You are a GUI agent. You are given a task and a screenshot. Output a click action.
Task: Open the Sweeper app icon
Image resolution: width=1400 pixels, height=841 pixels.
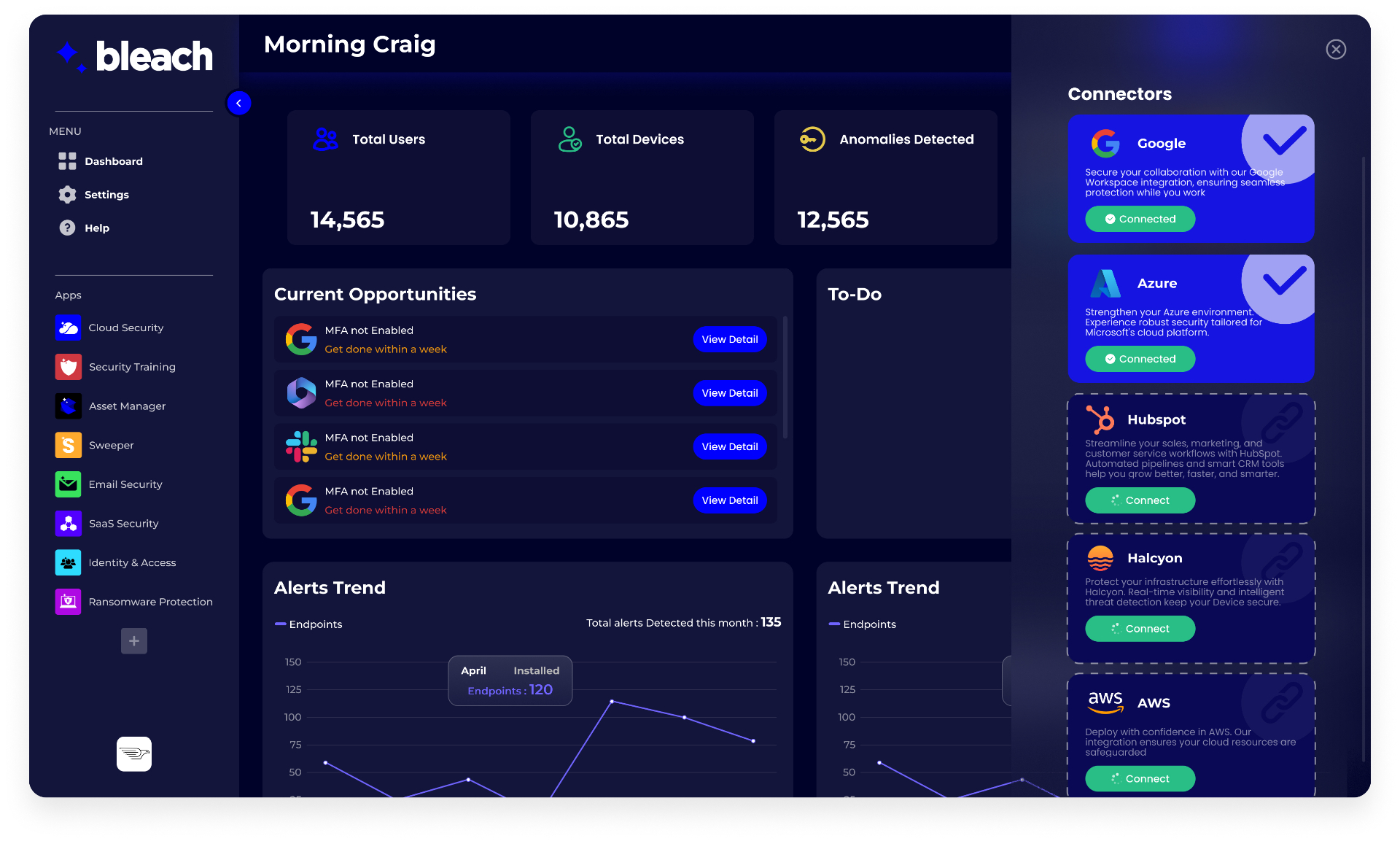coord(68,445)
